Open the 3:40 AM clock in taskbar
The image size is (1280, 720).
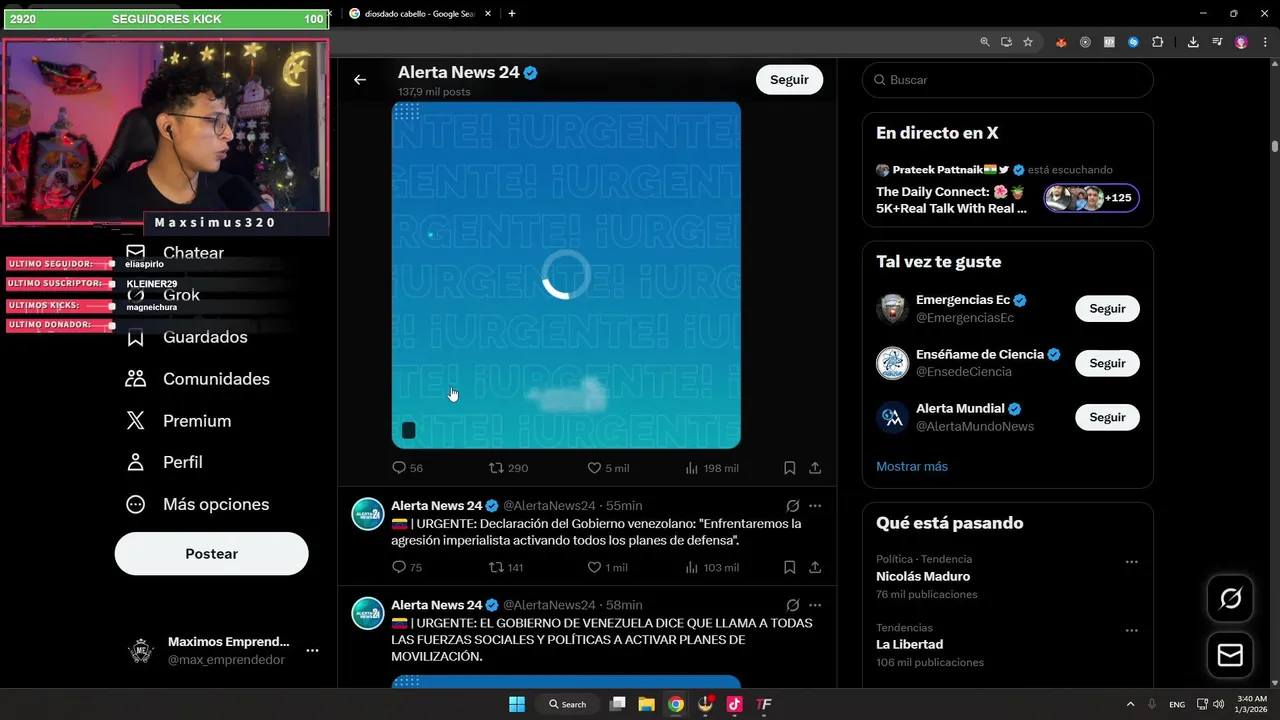(1252, 704)
